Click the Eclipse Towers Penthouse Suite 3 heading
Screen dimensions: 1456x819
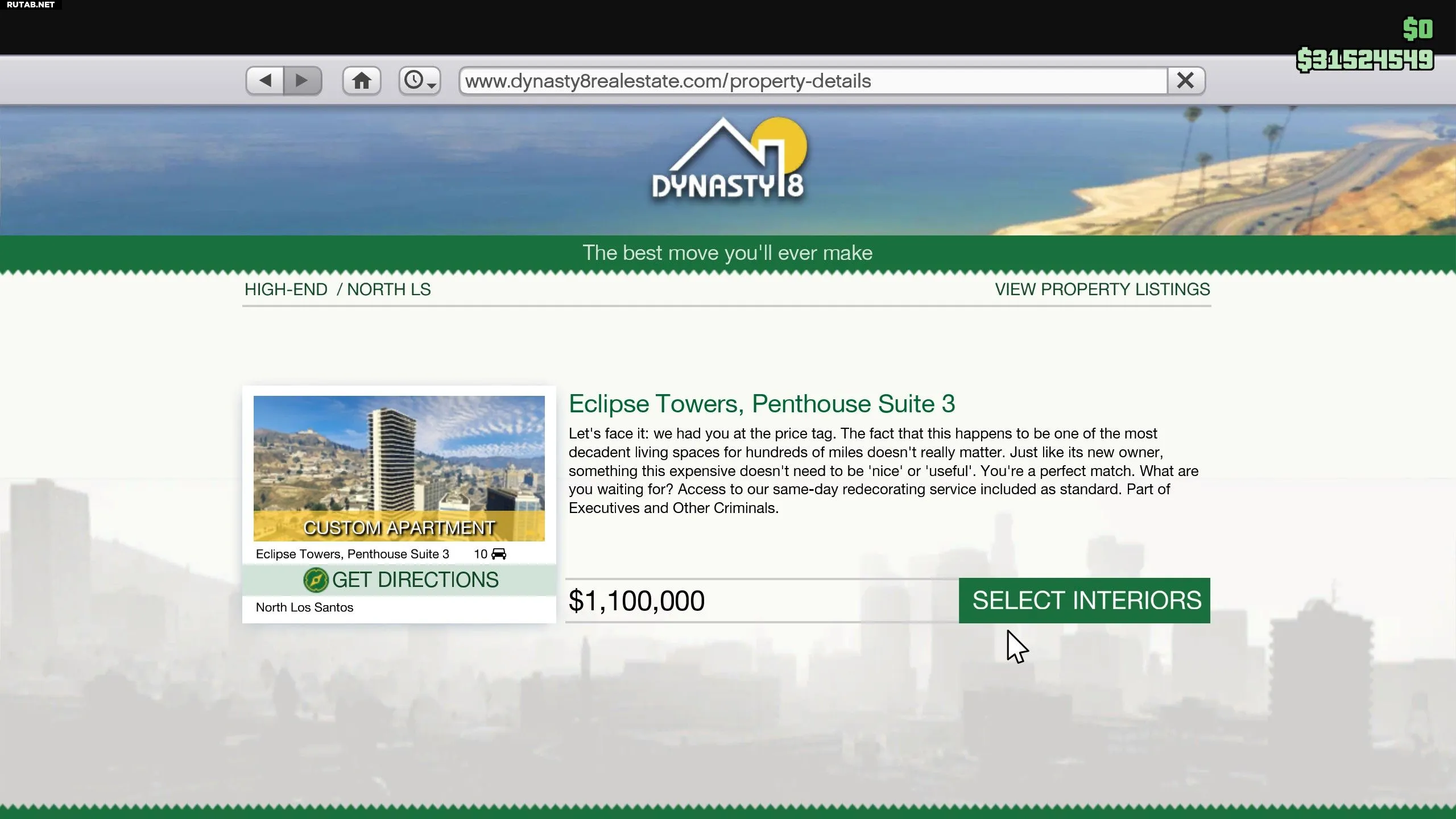[x=762, y=404]
